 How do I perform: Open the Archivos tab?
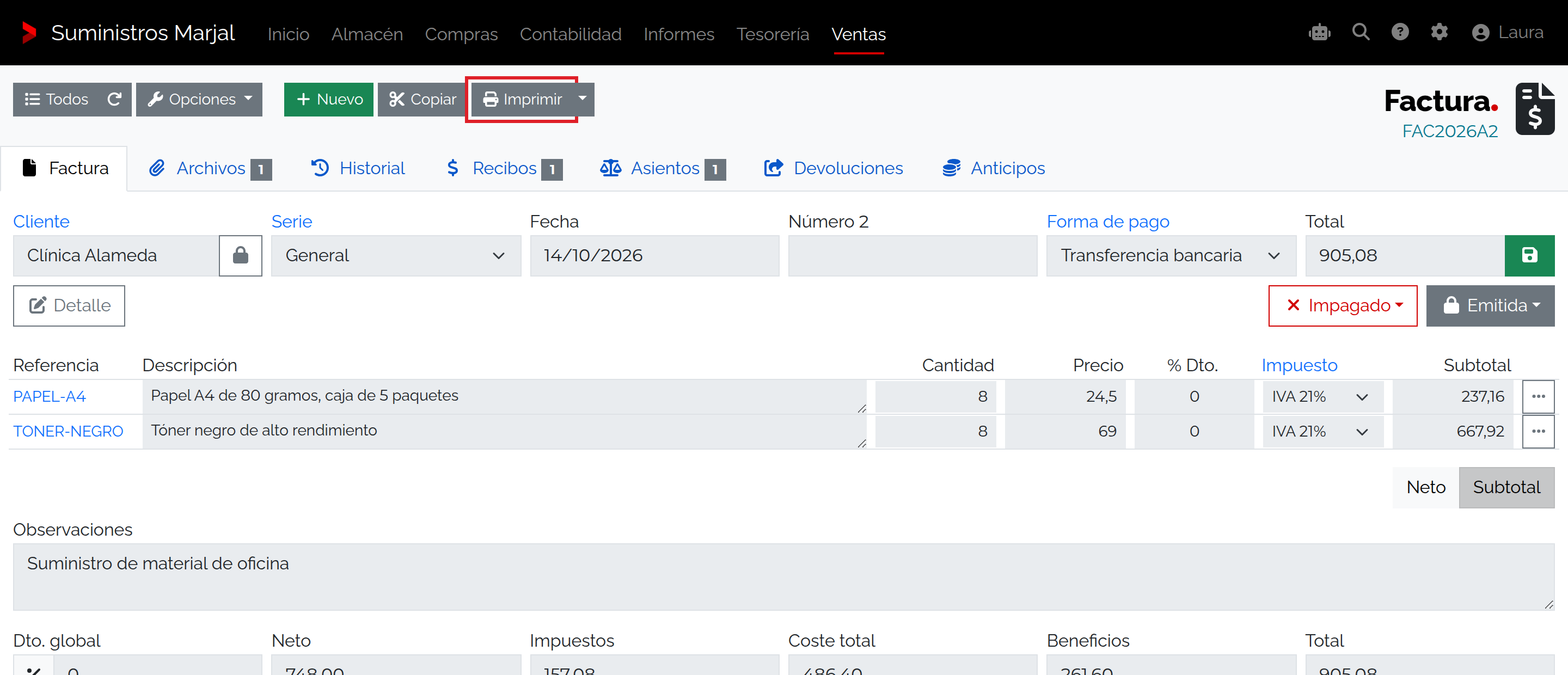[210, 168]
